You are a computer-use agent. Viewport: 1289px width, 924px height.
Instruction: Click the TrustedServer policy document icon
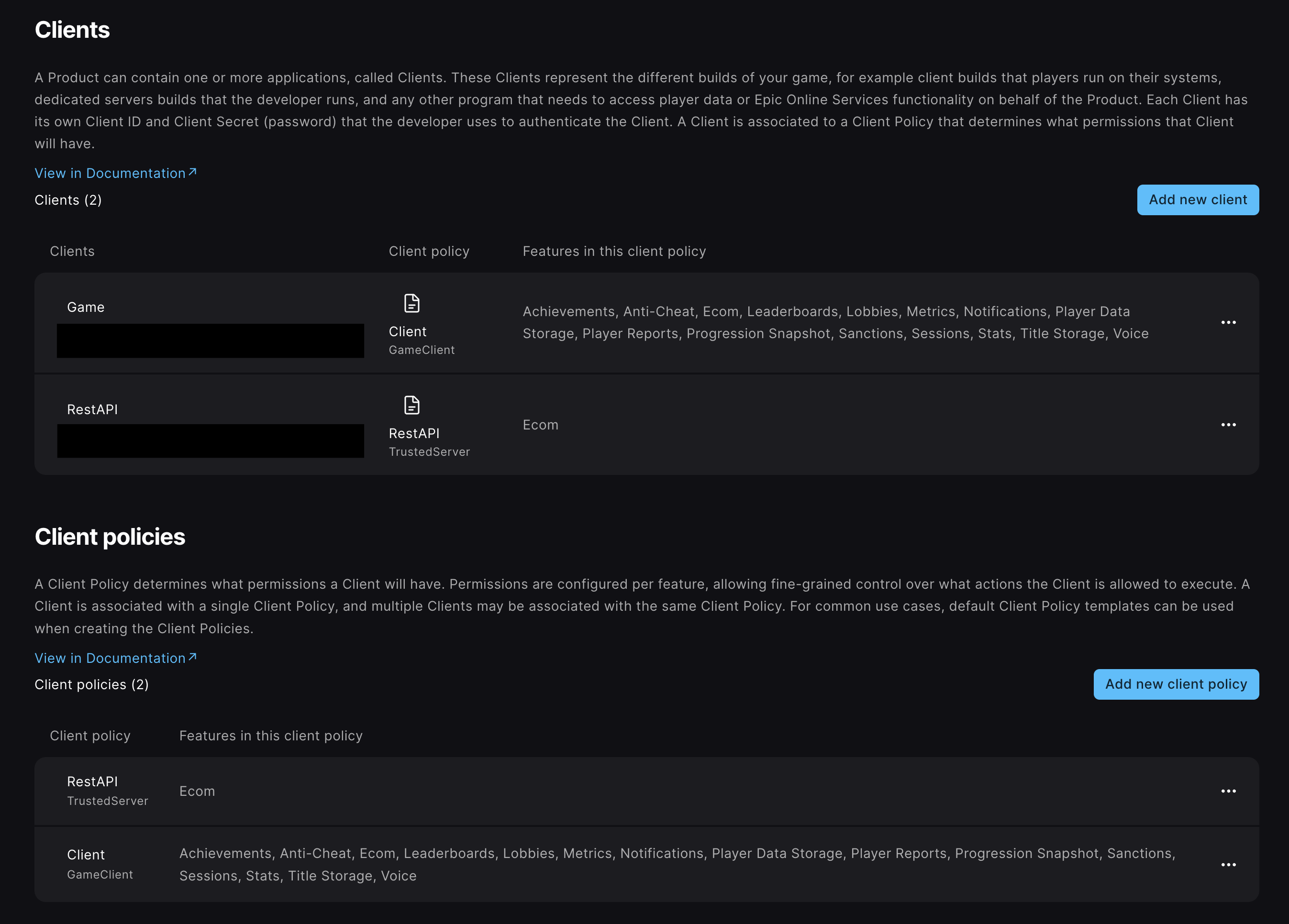pos(411,406)
